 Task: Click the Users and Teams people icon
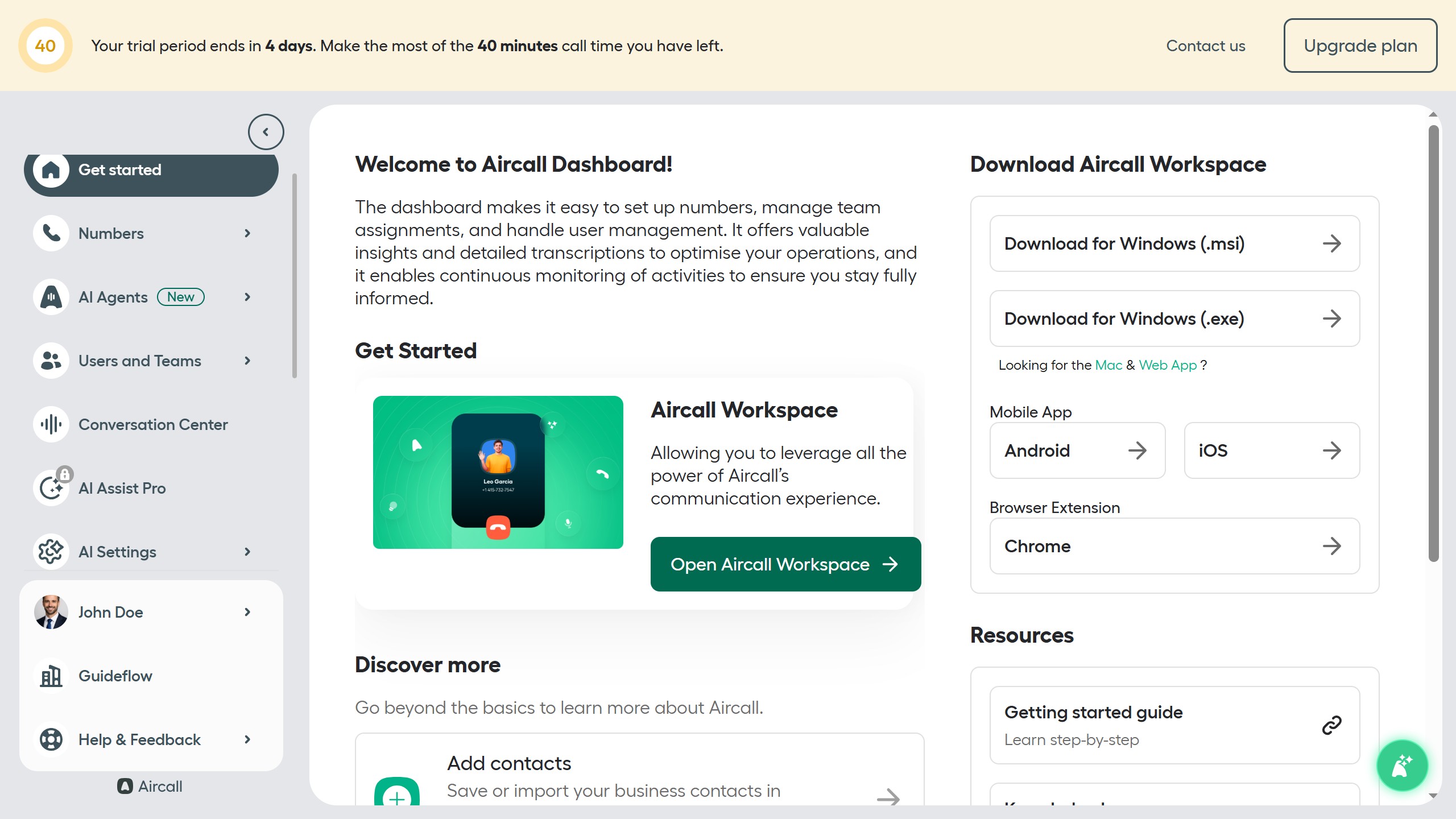[x=51, y=361]
